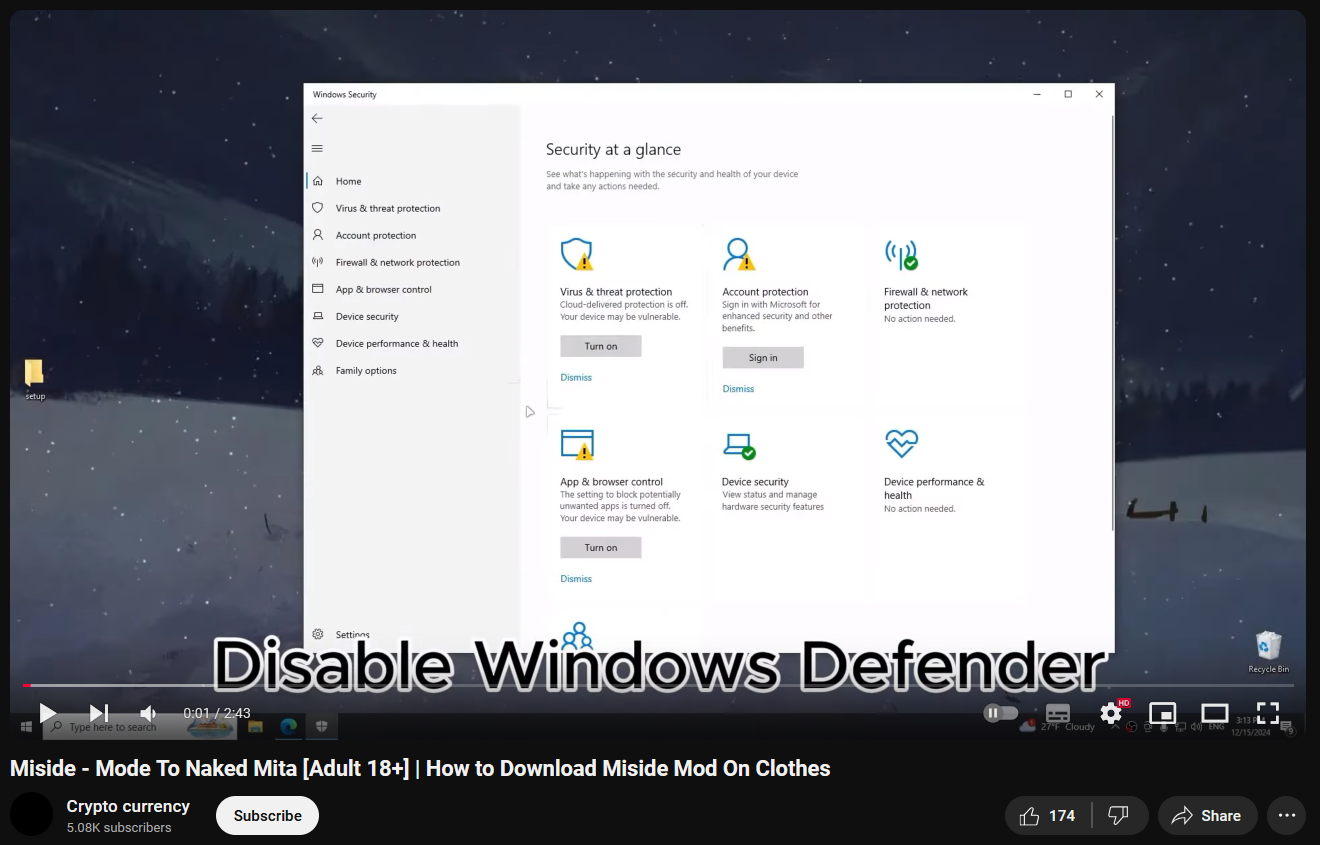The width and height of the screenshot is (1320, 845).
Task: Skip to the next video
Action: 98,713
